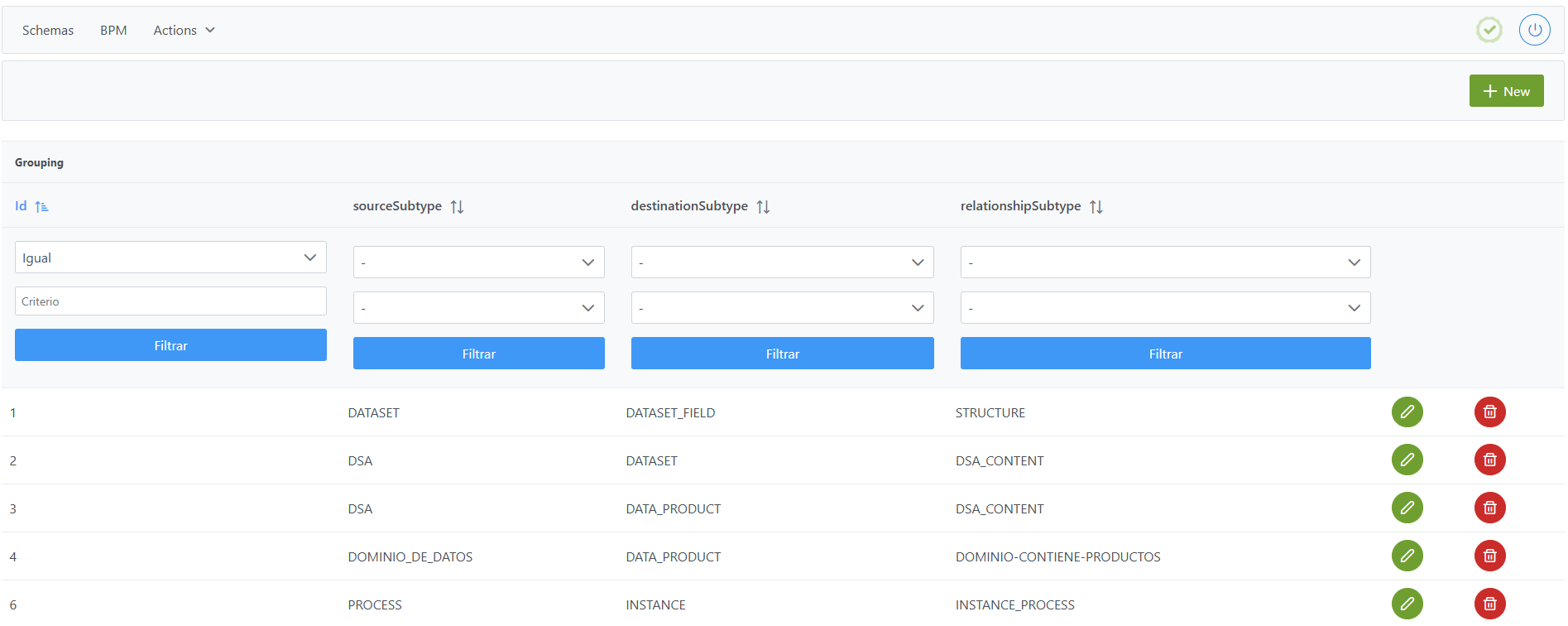Image resolution: width=1568 pixels, height=626 pixels.
Task: Click the green checkmark status icon
Action: (x=1489, y=30)
